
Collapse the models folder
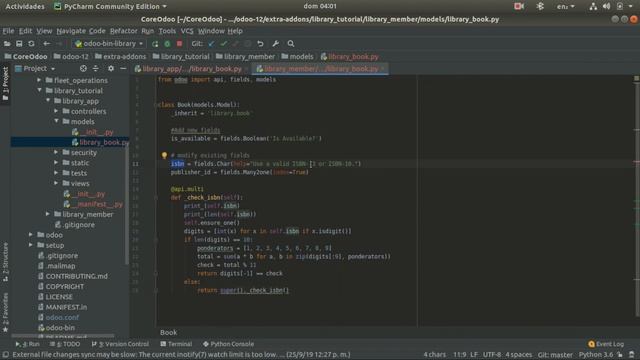(x=56, y=121)
